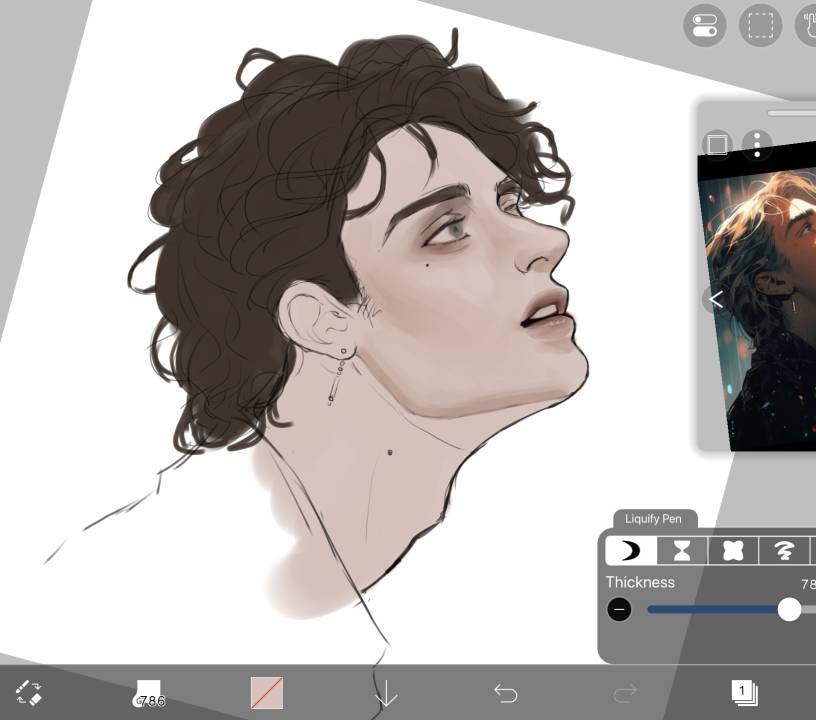The image size is (816, 720).
Task: Select the Liquify Pen tab
Action: 653,519
